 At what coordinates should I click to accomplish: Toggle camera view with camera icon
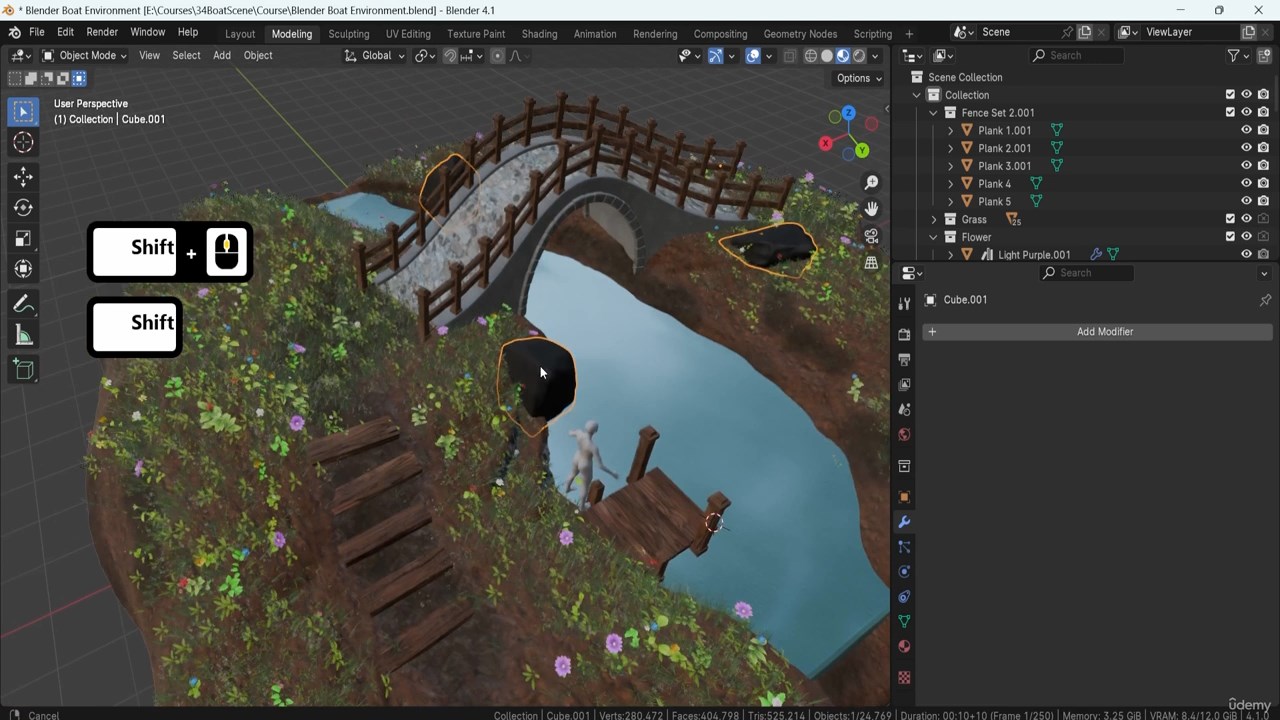click(x=871, y=236)
